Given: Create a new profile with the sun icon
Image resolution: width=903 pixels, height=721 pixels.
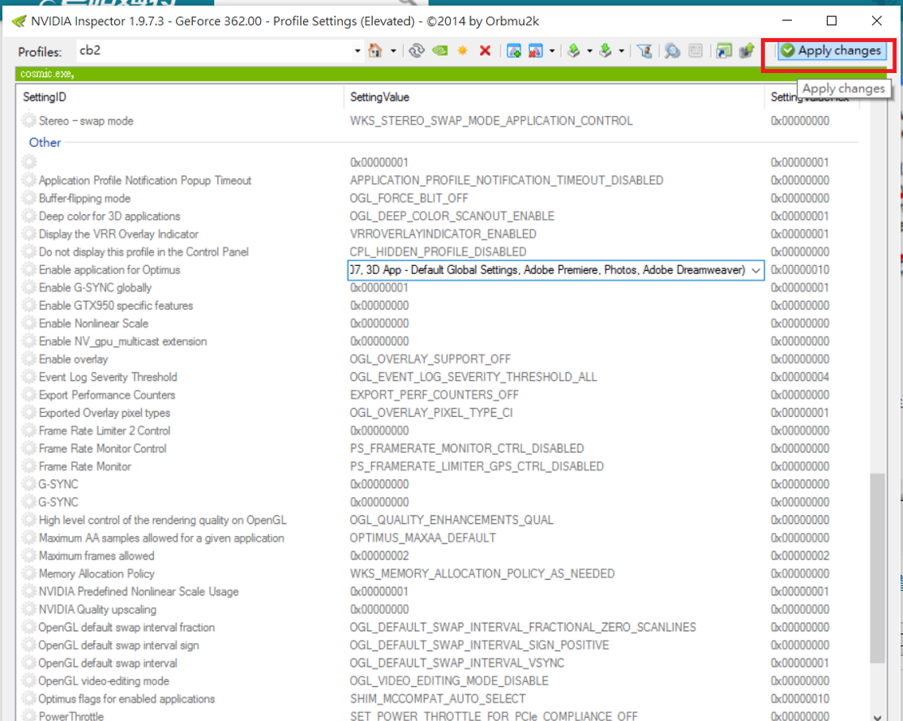Looking at the screenshot, I should (462, 51).
